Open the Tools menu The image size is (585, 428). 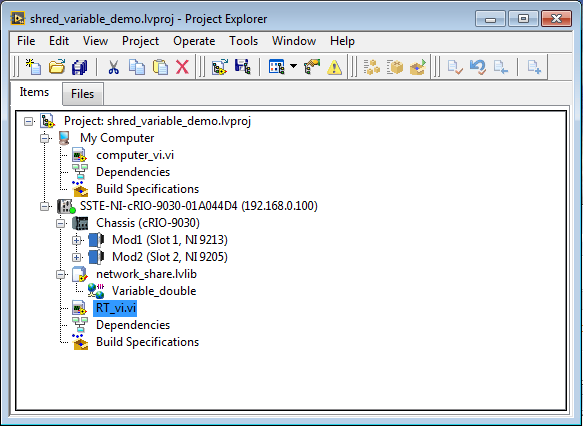243,41
